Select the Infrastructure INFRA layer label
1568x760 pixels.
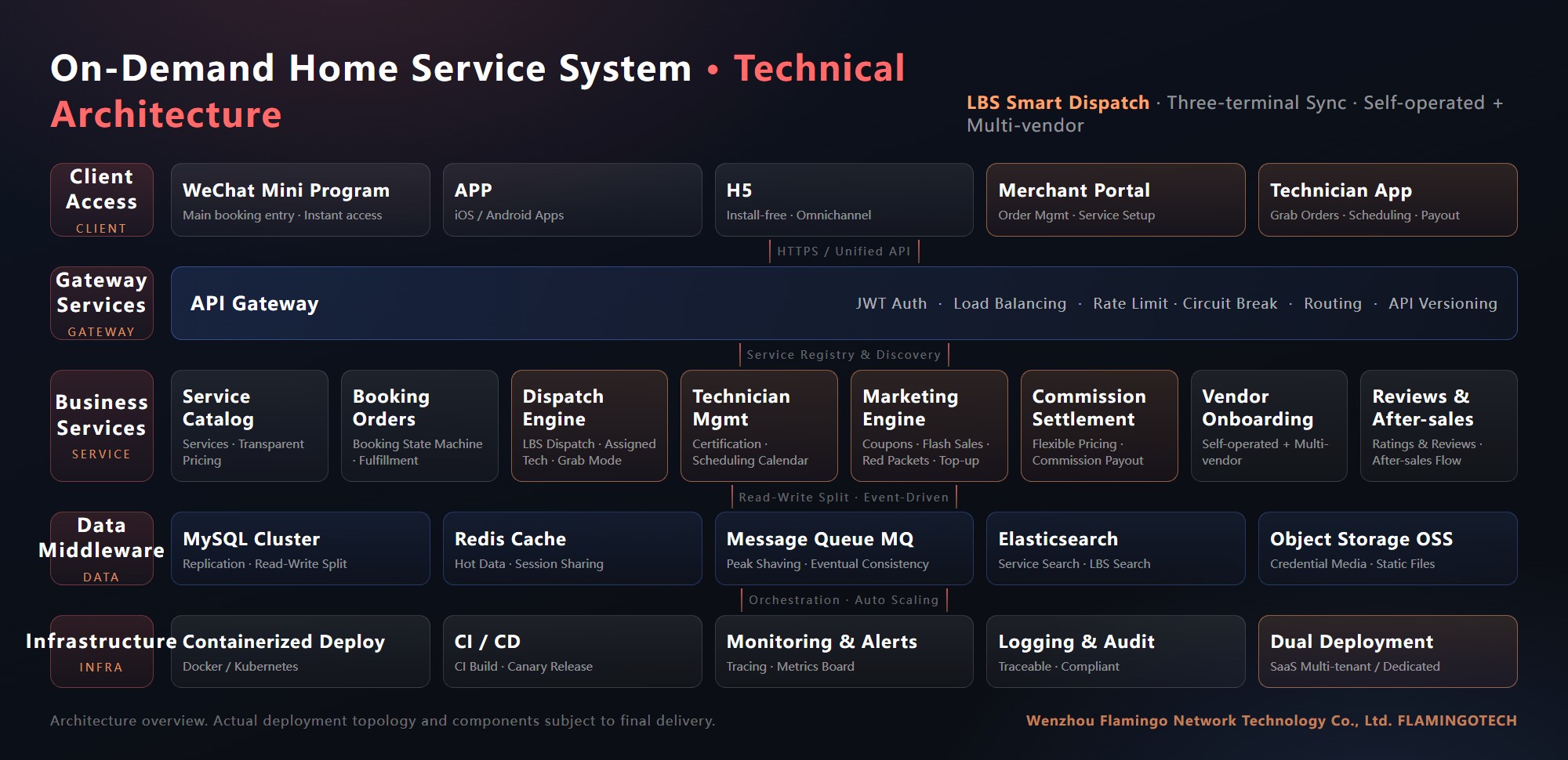click(x=102, y=651)
